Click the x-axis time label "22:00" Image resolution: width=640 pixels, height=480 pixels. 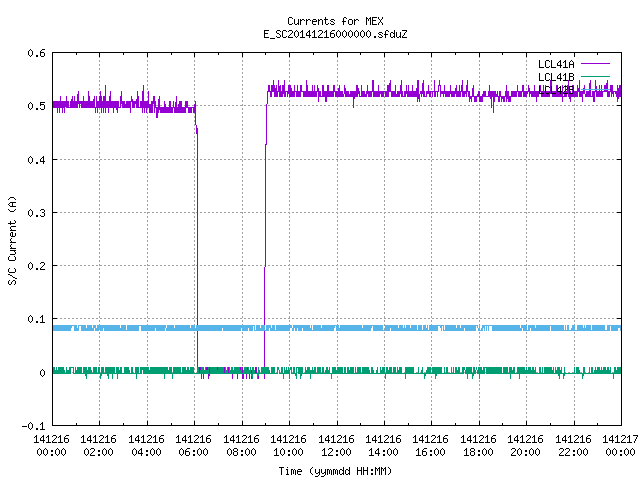[x=573, y=452]
